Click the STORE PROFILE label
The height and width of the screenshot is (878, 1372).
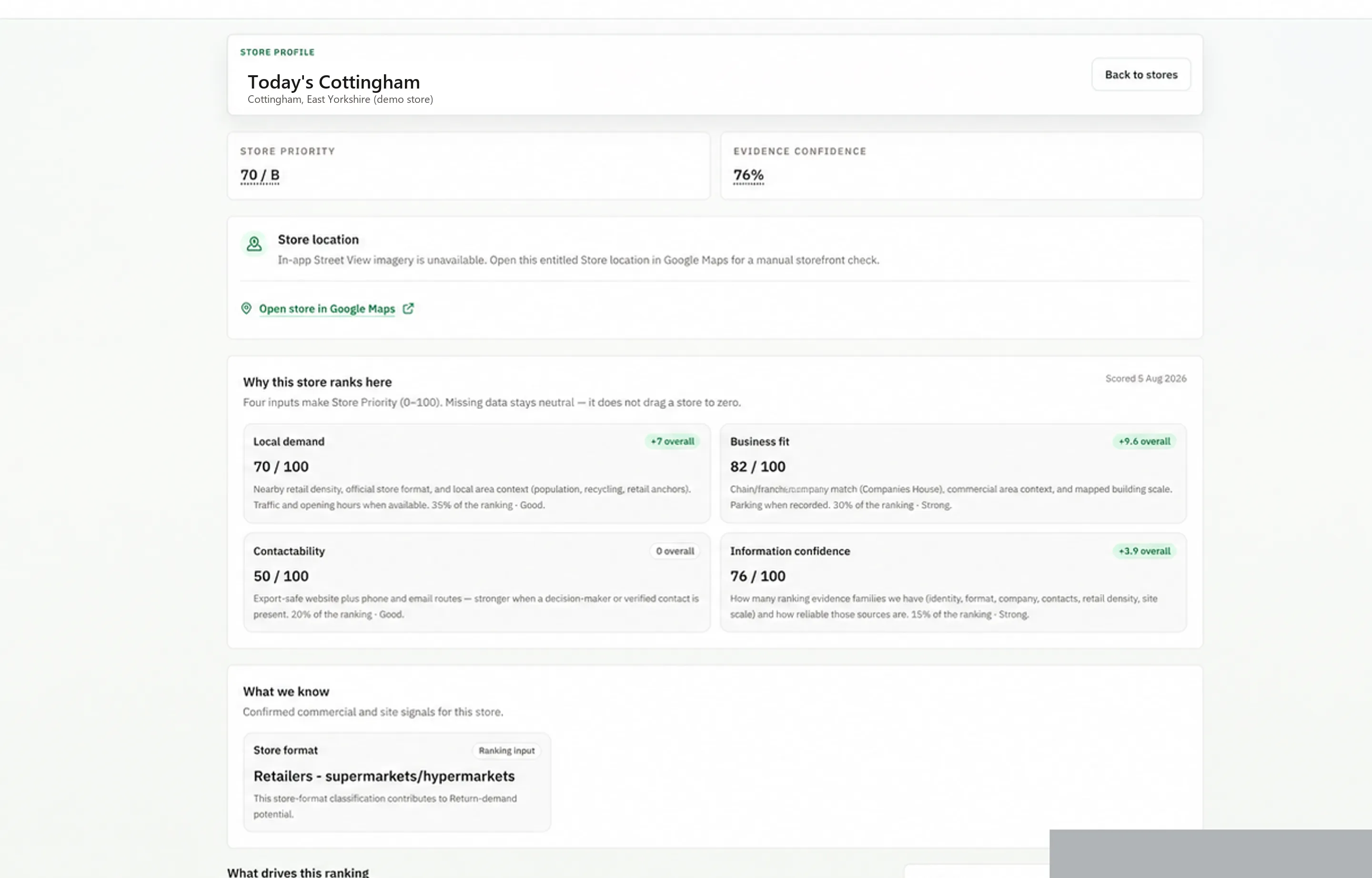click(x=277, y=52)
